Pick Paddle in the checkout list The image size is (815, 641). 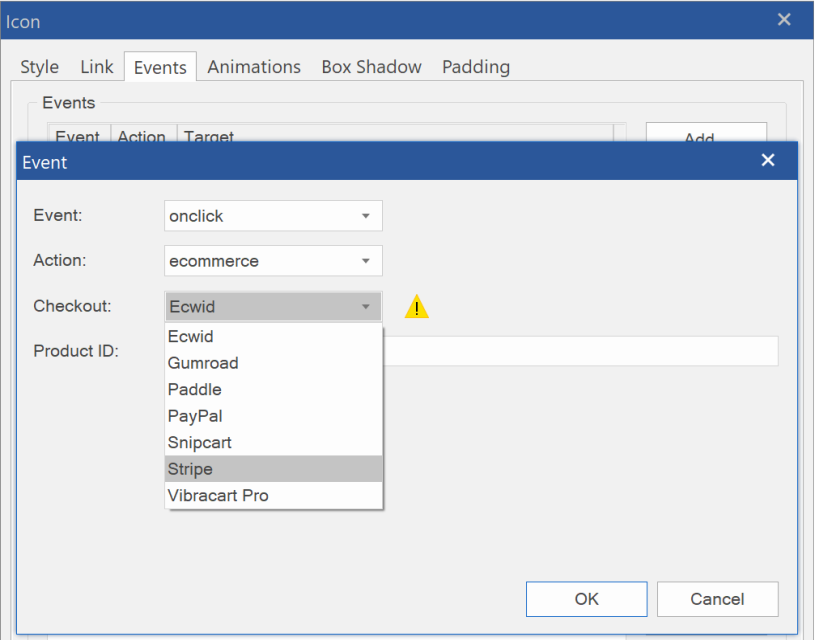click(x=273, y=389)
